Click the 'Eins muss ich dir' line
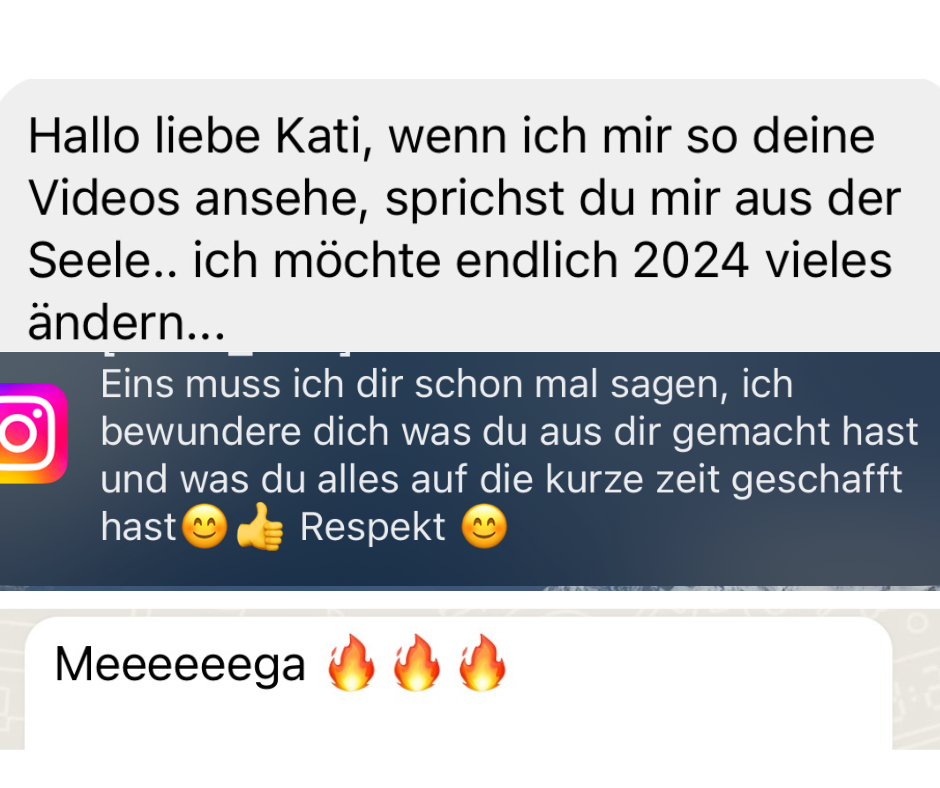The height and width of the screenshot is (788, 940). 447,384
